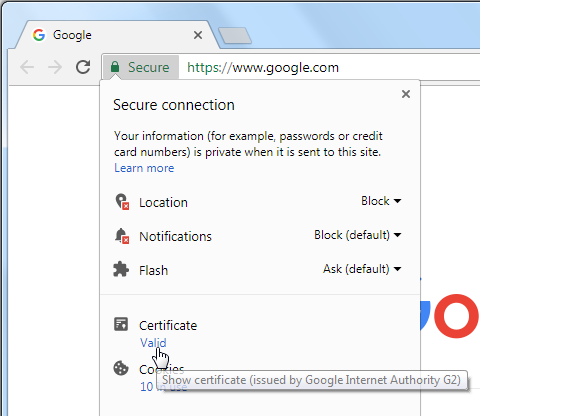This screenshot has height=416, width=580.
Task: Click the Notifications bell icon
Action: tap(122, 236)
